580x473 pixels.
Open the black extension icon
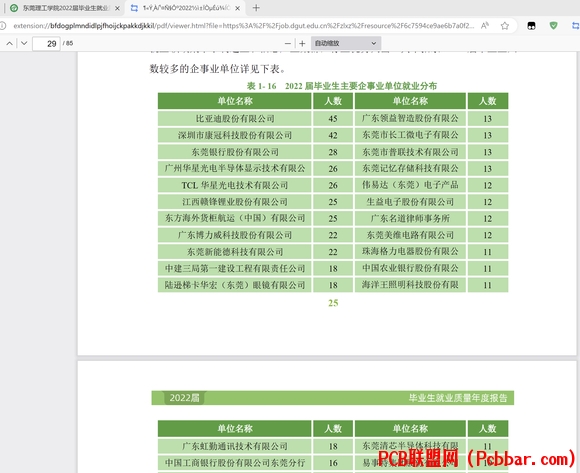click(x=531, y=26)
